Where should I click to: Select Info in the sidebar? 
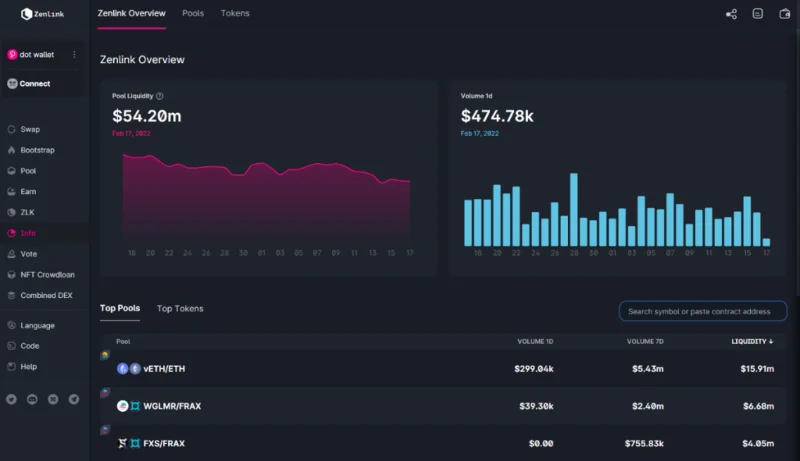28,233
